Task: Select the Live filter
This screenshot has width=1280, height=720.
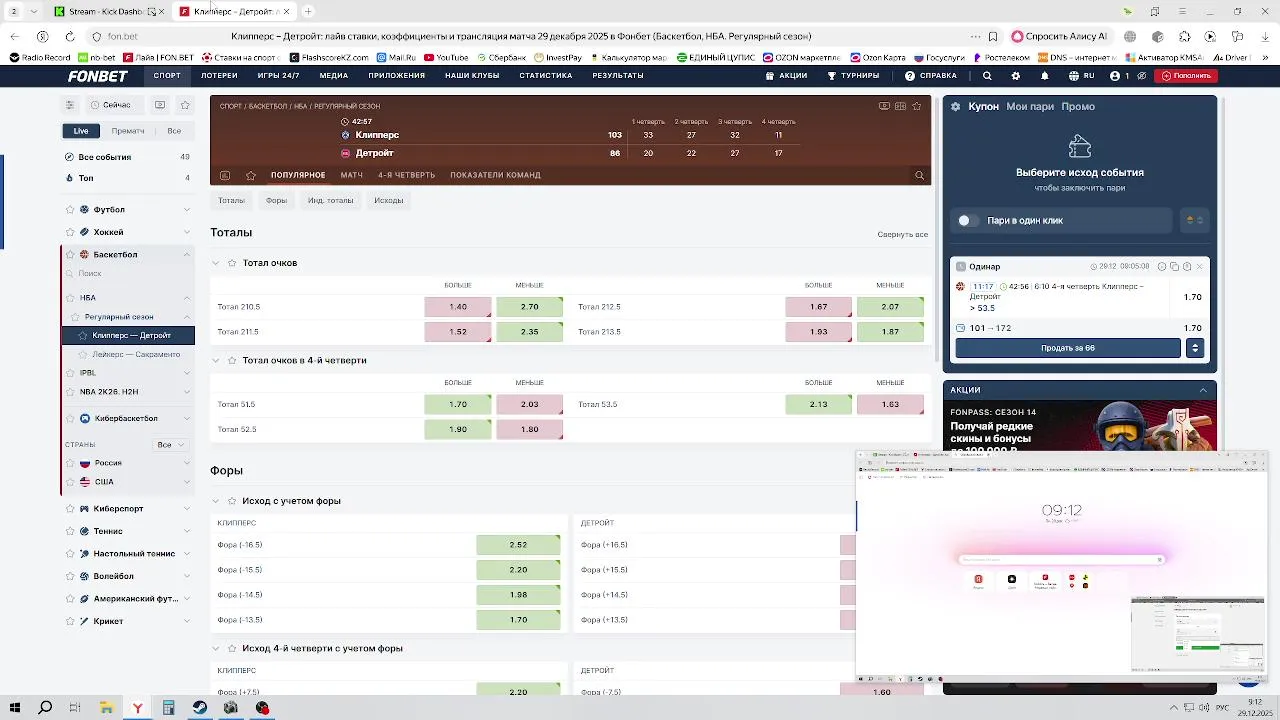Action: (81, 131)
